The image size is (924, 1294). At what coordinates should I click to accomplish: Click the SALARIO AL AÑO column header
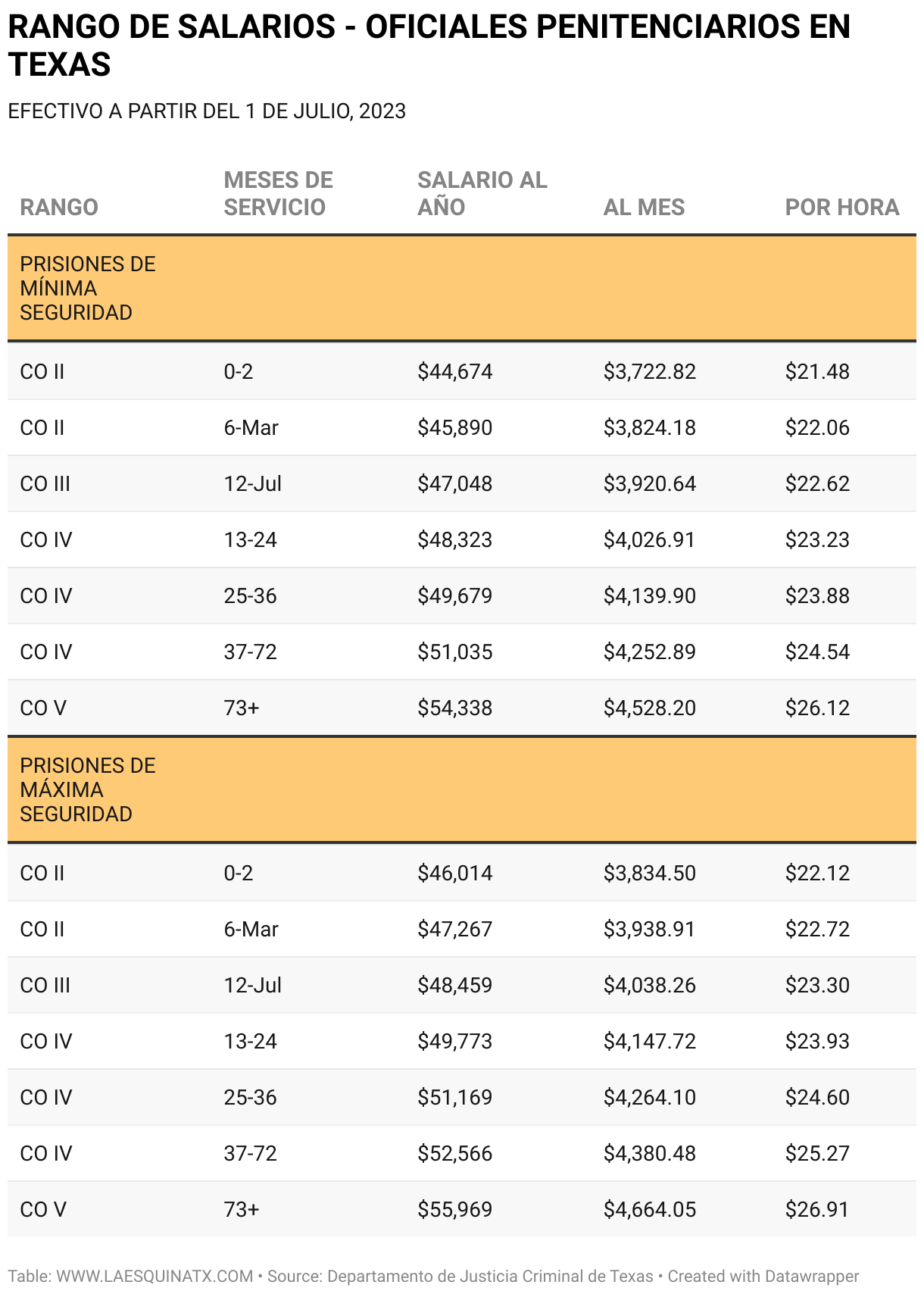(x=482, y=193)
